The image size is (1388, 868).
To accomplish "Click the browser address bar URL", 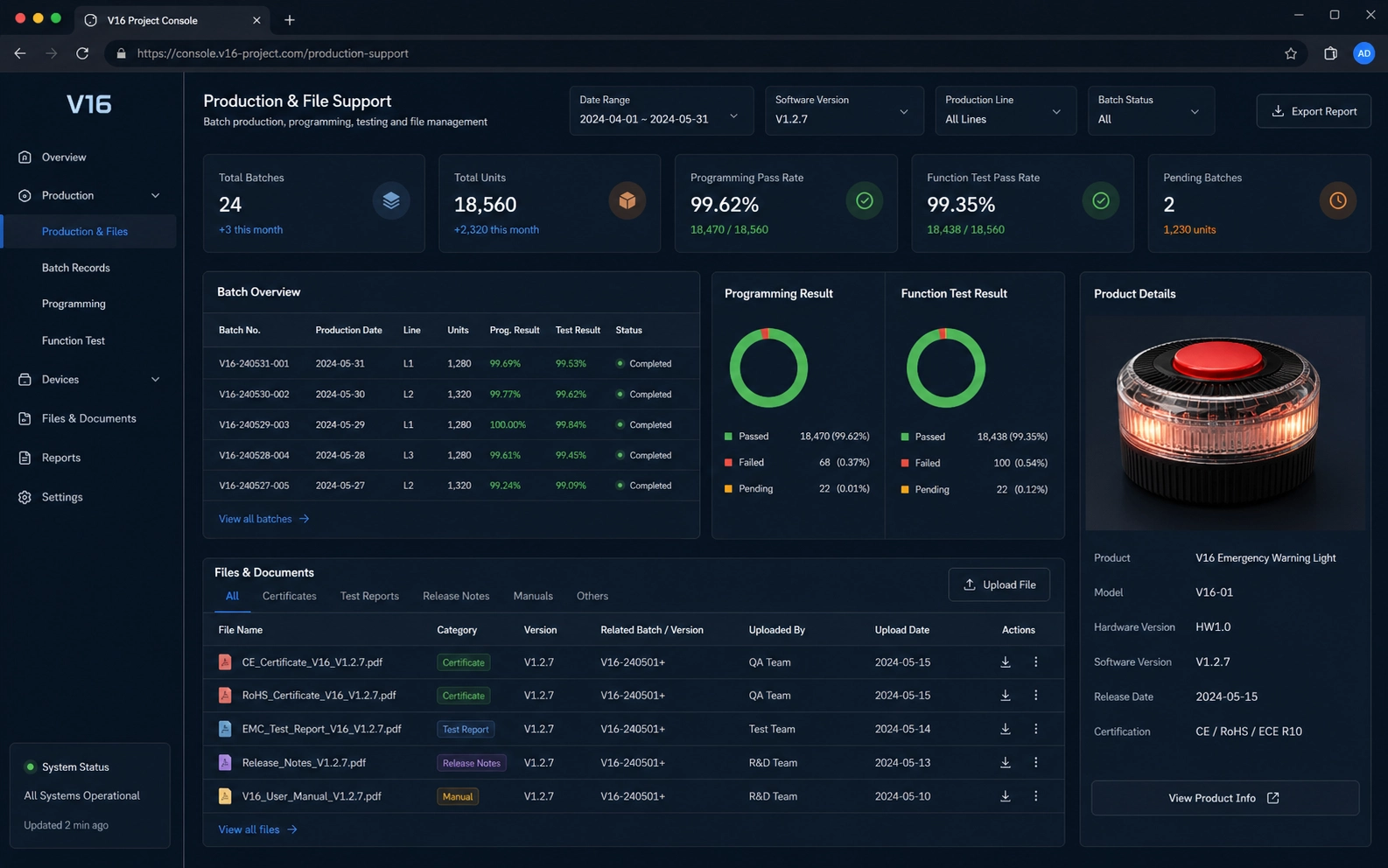I will (273, 53).
